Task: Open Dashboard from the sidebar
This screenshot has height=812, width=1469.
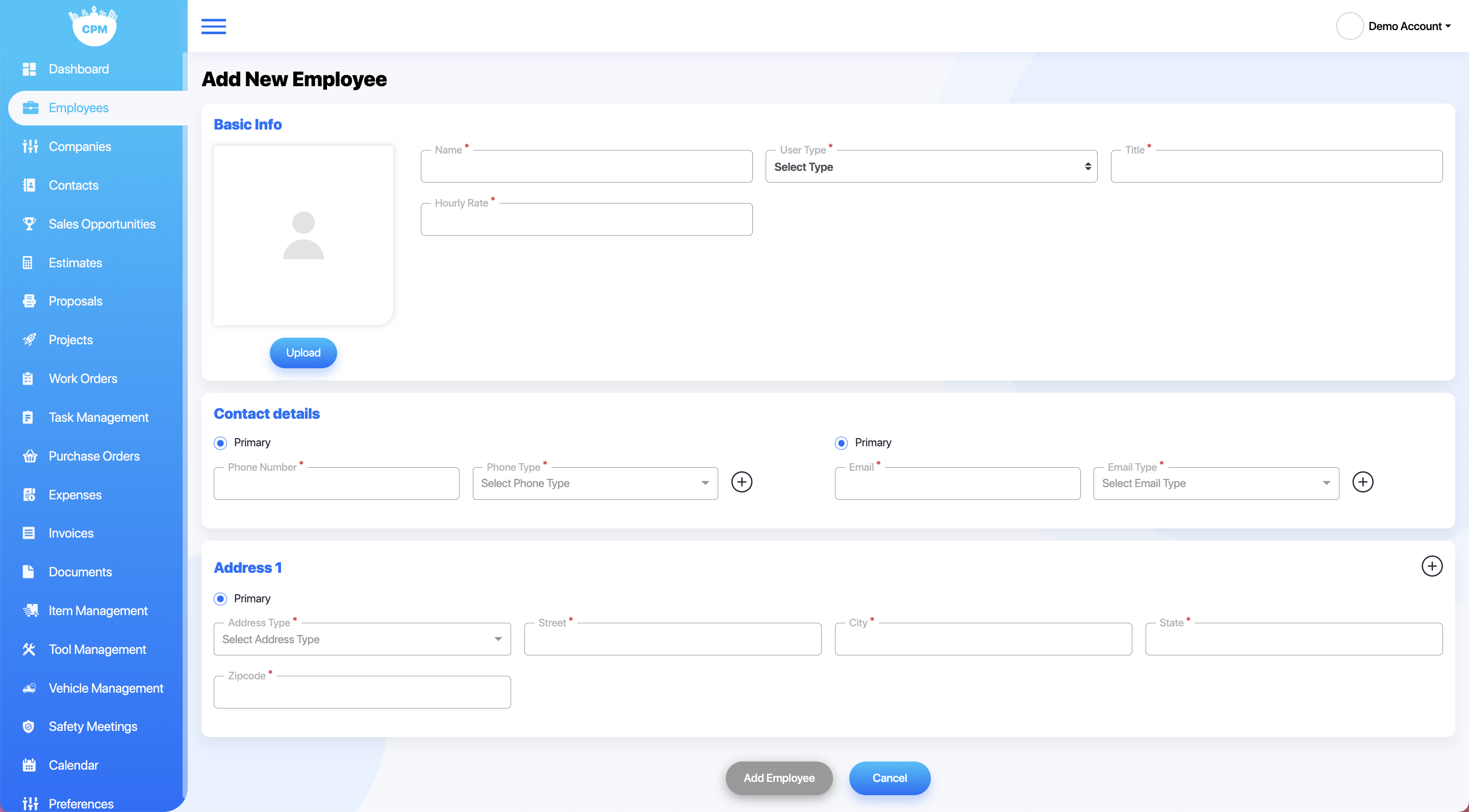Action: point(79,69)
